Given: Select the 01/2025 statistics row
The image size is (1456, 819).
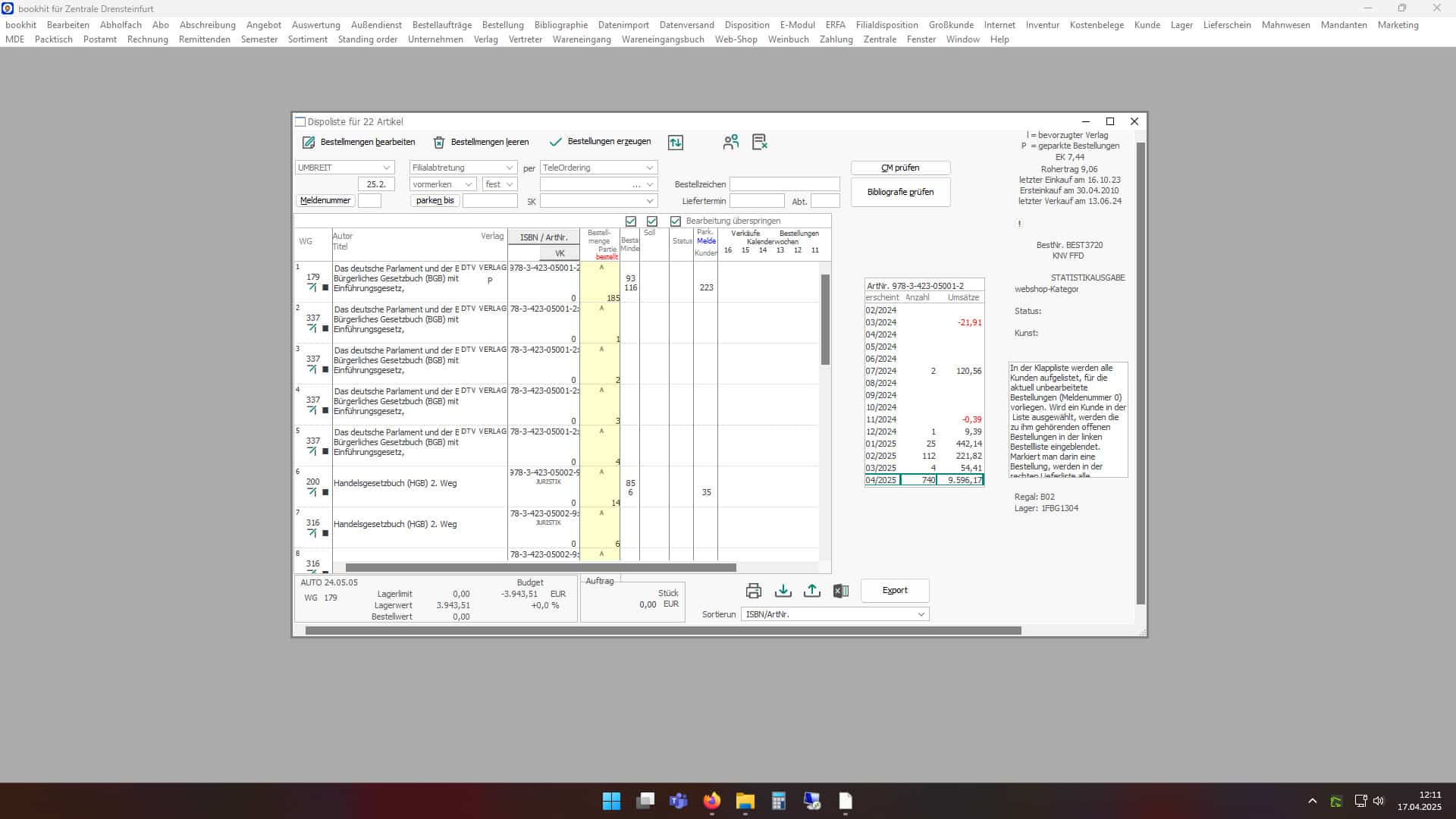Looking at the screenshot, I should (924, 444).
